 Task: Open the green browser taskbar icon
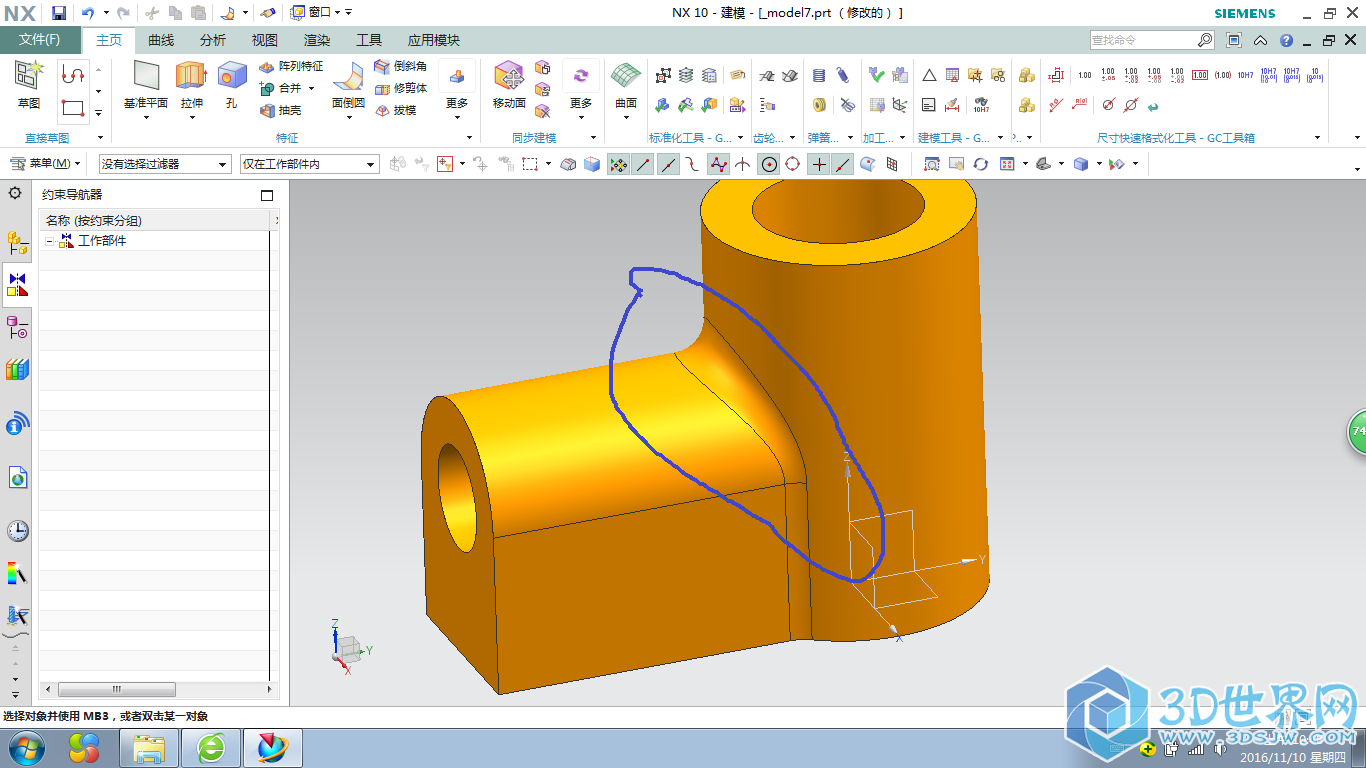point(211,747)
